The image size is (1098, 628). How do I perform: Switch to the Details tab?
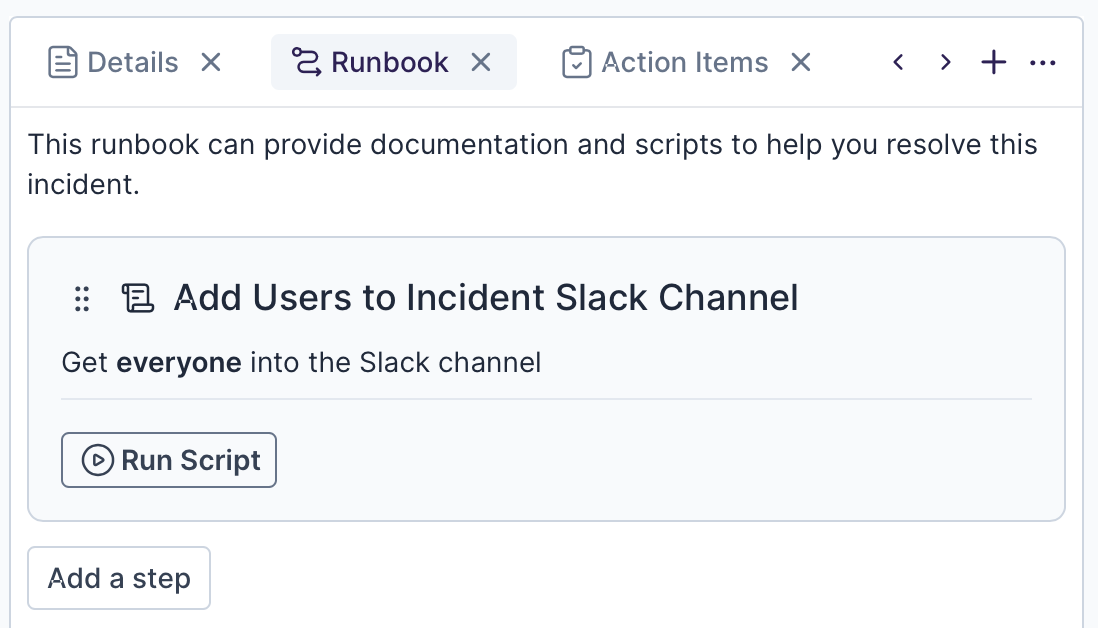[132, 63]
